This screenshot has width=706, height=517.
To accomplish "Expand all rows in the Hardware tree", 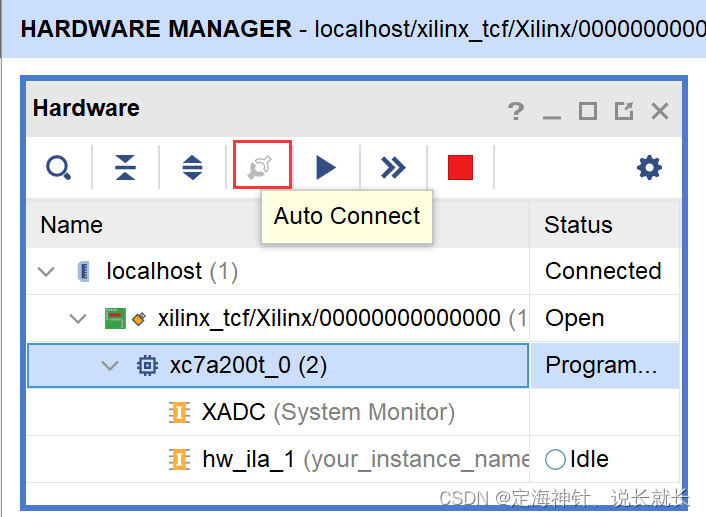I will [192, 168].
